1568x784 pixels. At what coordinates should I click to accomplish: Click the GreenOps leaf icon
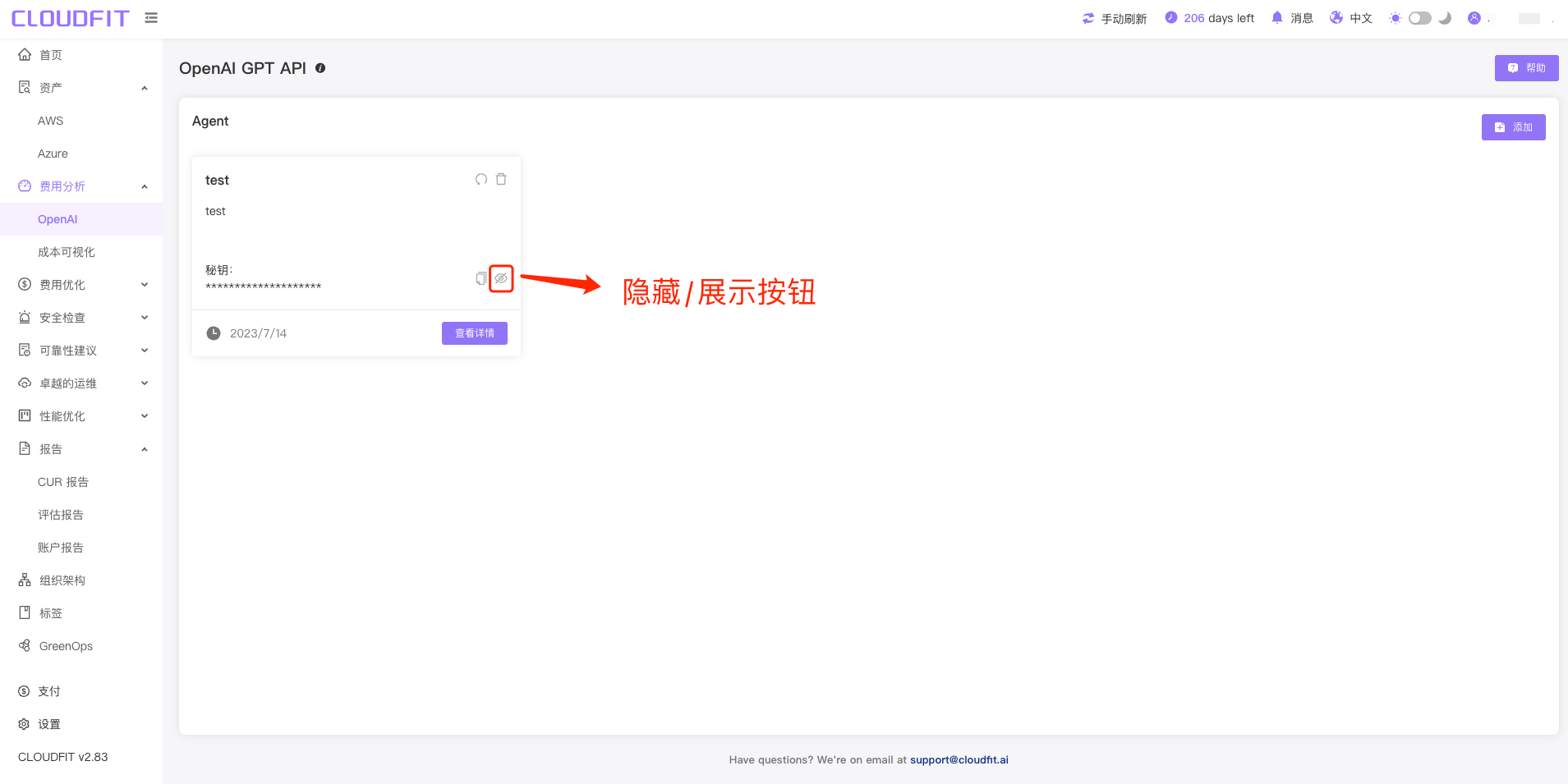(25, 646)
